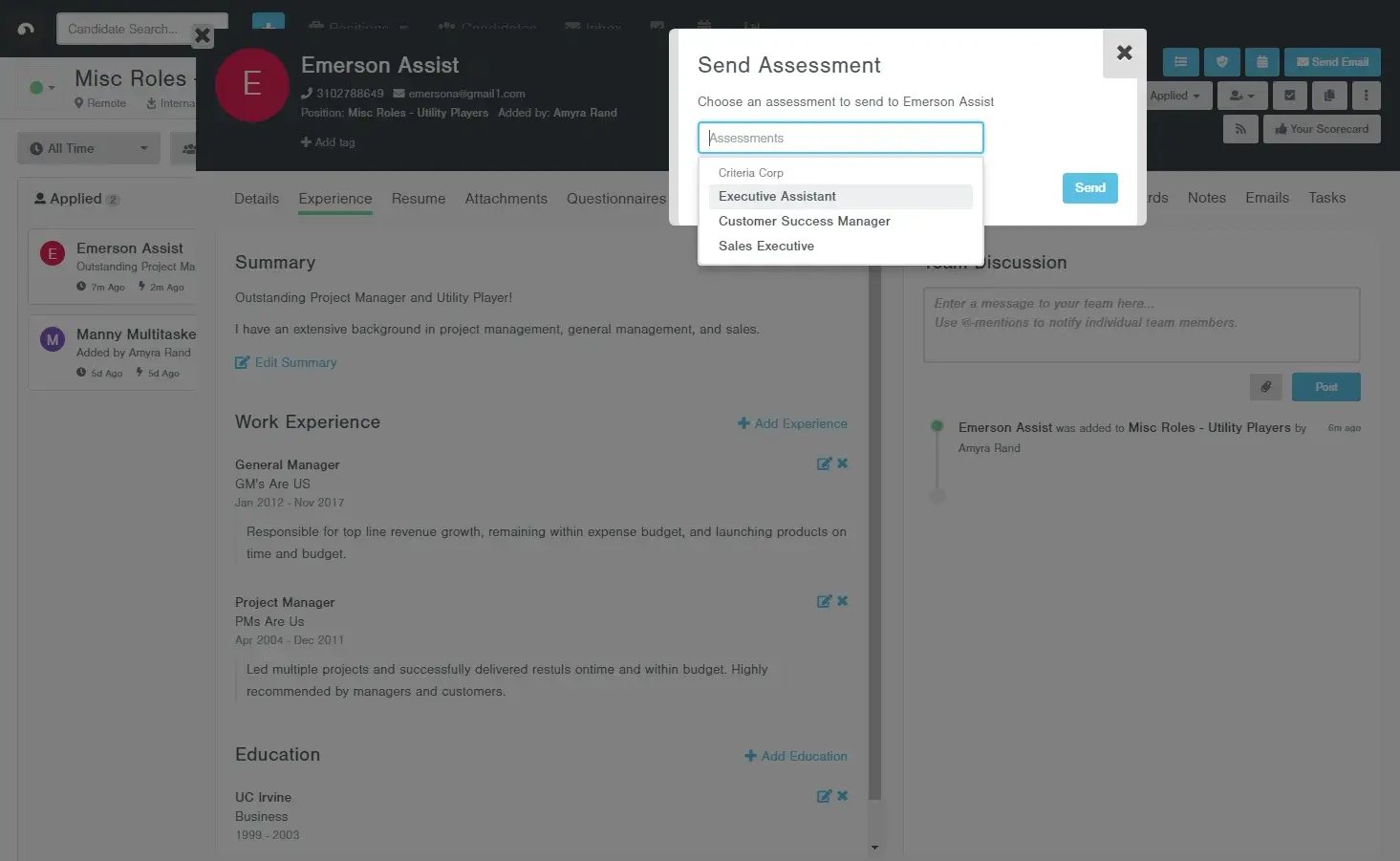This screenshot has width=1400, height=861.
Task: Focus the Assessments search field
Action: 841,138
